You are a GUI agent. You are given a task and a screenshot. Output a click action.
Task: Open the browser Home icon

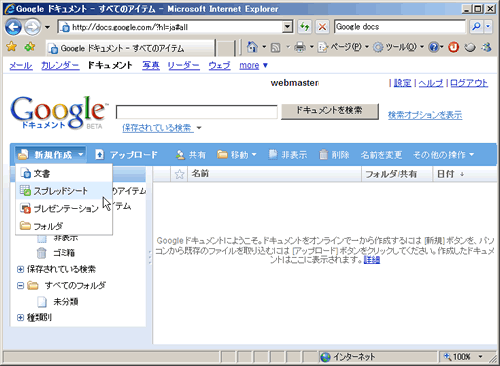252,47
